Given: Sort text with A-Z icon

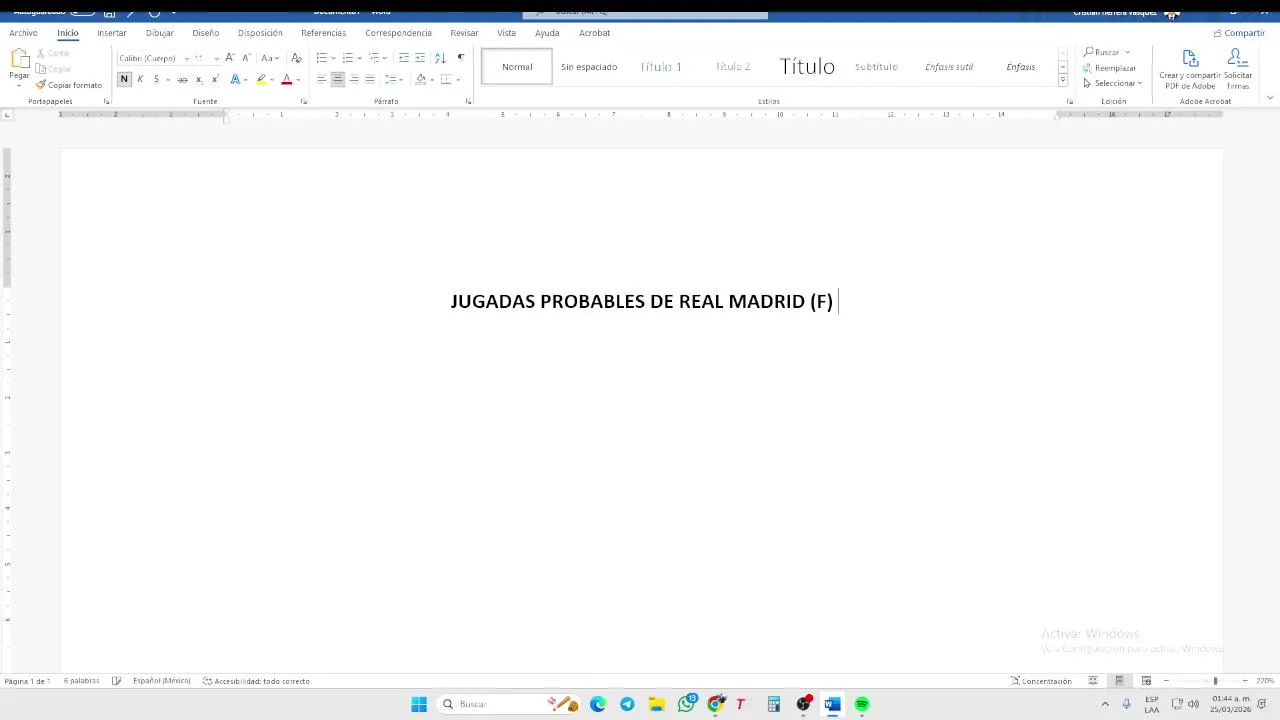Looking at the screenshot, I should pos(440,58).
